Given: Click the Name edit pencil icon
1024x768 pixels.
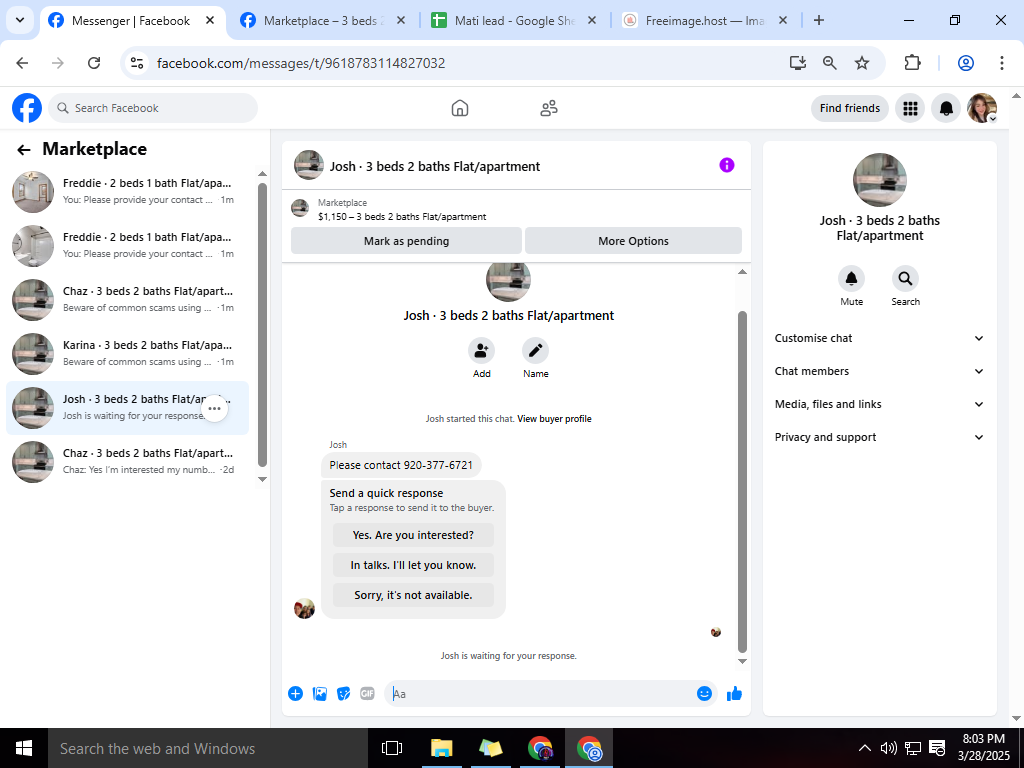Looking at the screenshot, I should coord(536,351).
